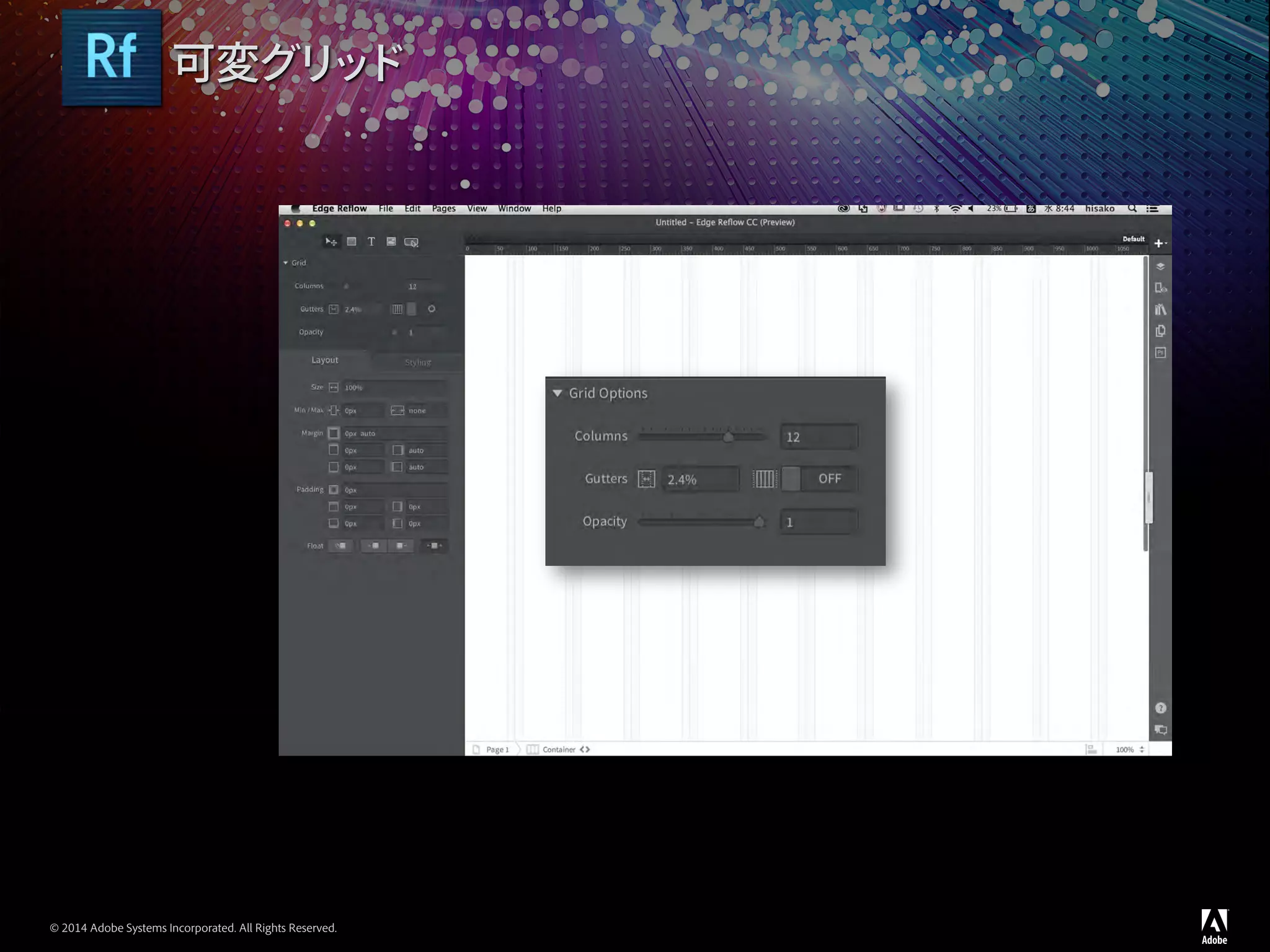1270x952 pixels.
Task: Select the third Float option
Action: pos(401,546)
